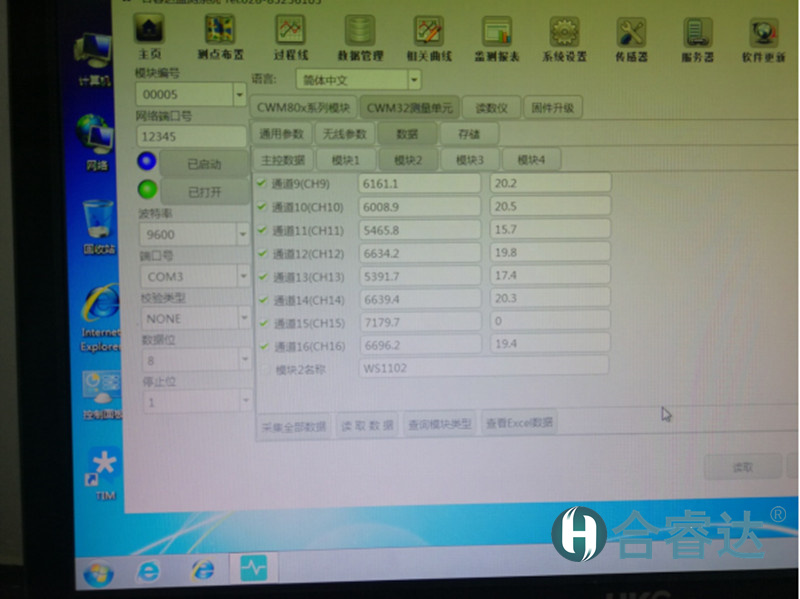The height and width of the screenshot is (599, 800).
Task: Click the 监测报表 report icon
Action: coord(496,37)
